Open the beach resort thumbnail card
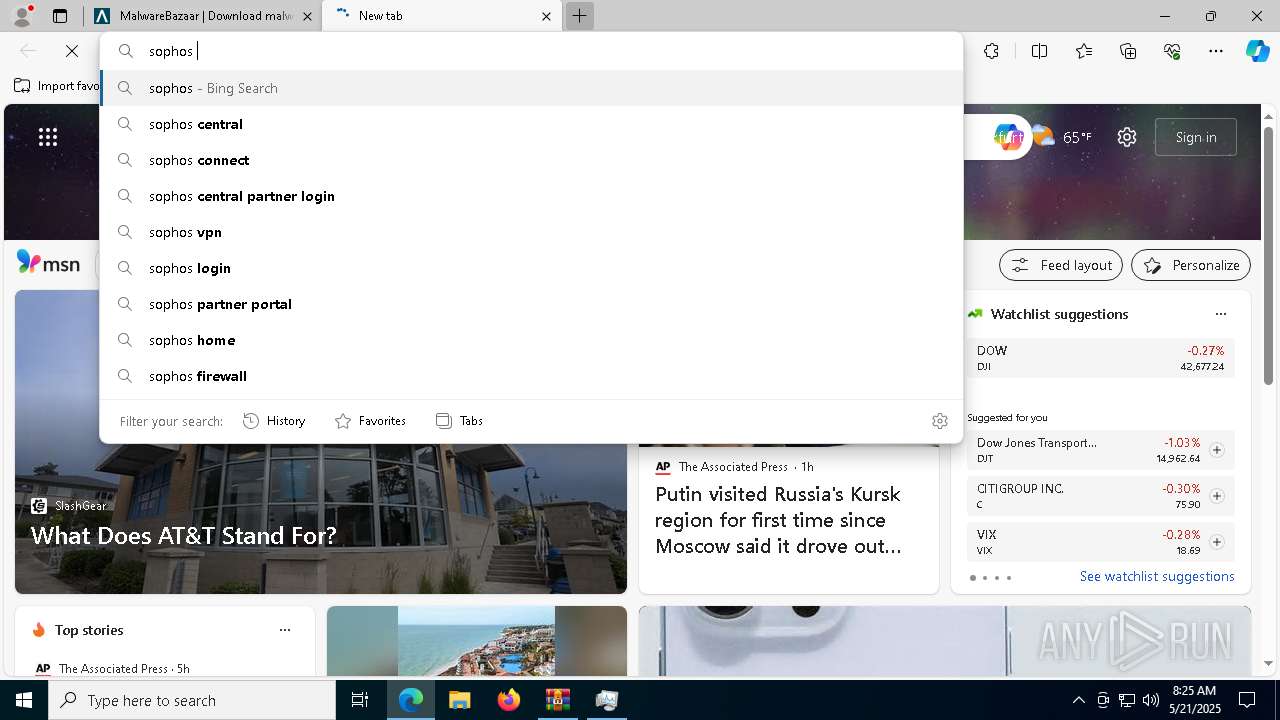The width and height of the screenshot is (1280, 720). click(x=477, y=641)
